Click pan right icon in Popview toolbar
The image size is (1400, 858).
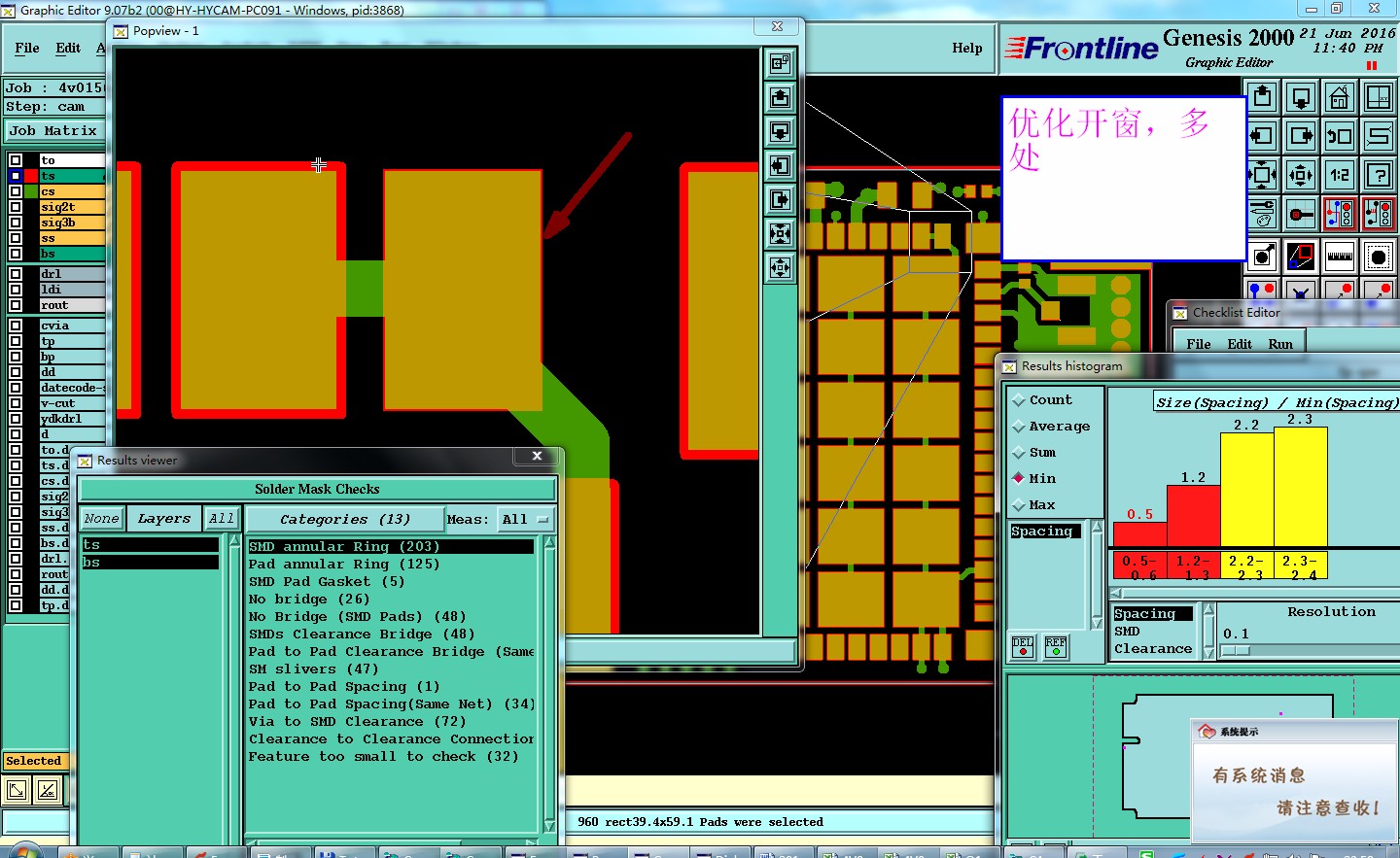point(781,200)
